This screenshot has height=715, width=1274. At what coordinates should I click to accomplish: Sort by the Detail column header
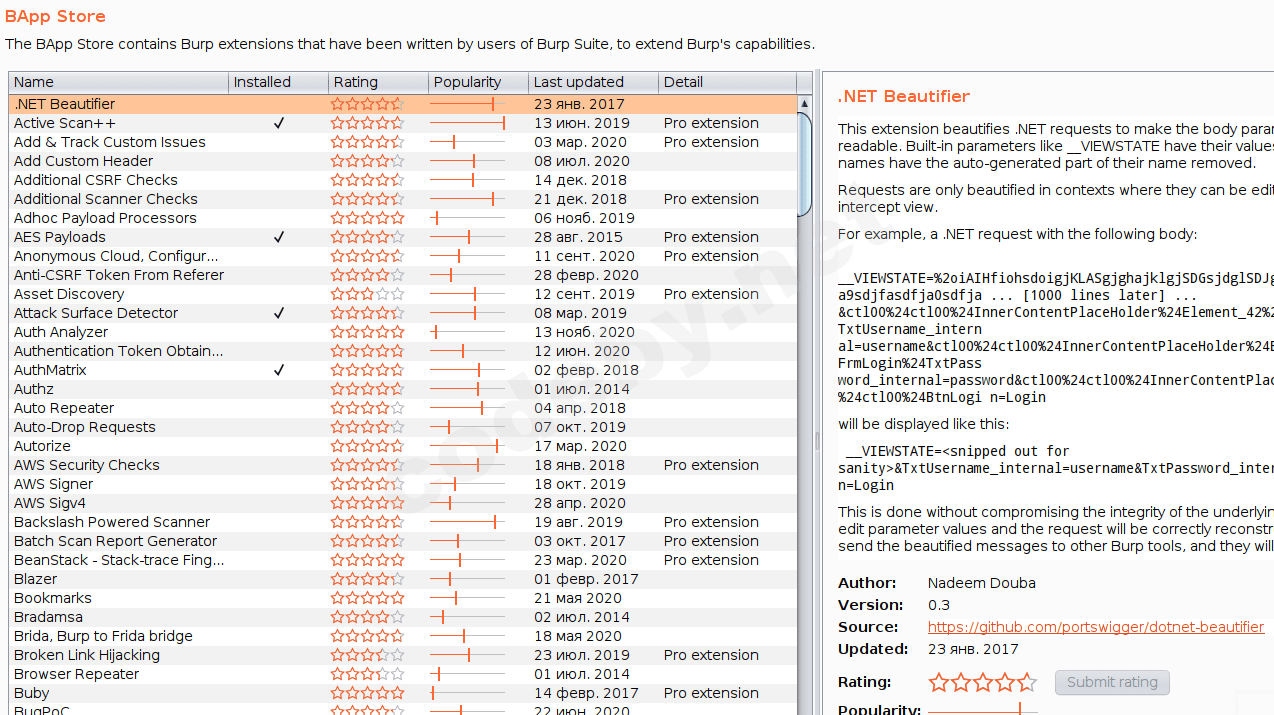727,82
